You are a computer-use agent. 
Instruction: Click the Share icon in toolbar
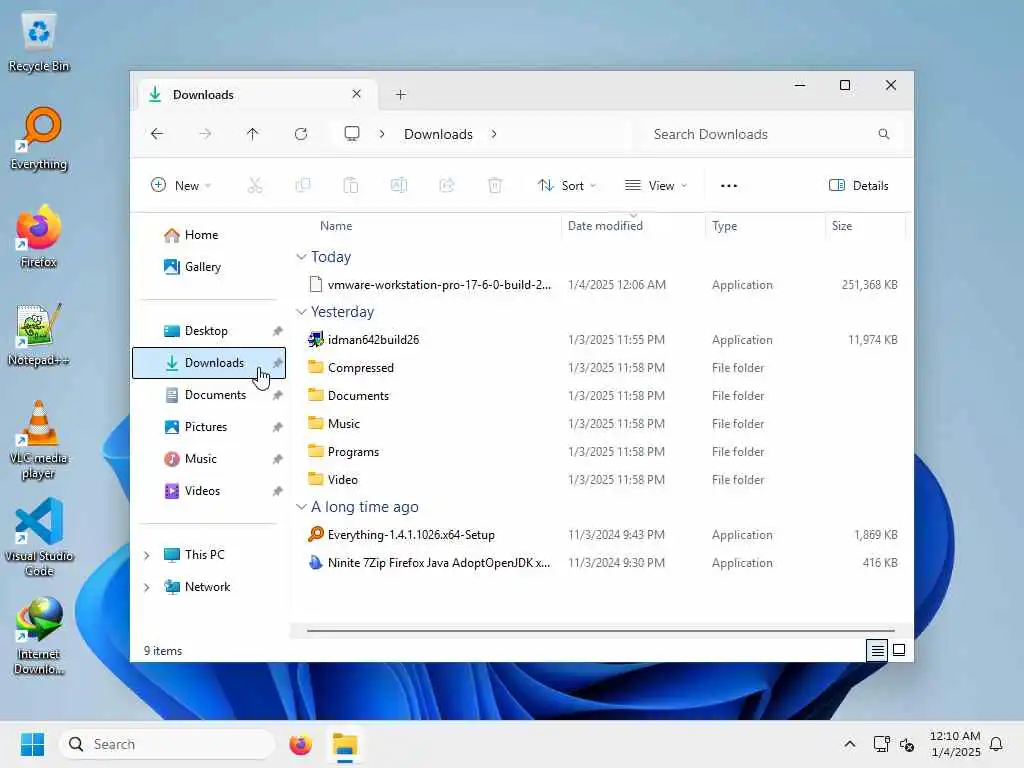pos(447,185)
